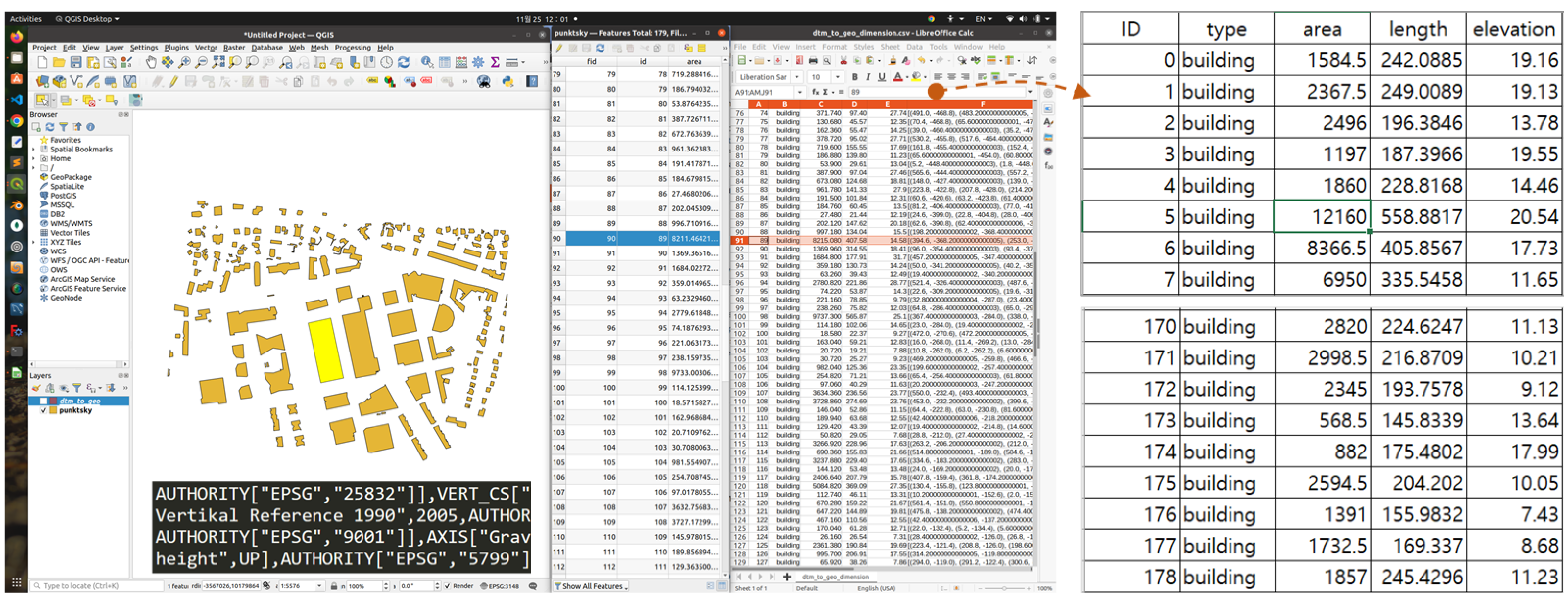This screenshot has height=603, width=1568.
Task: Enable the dtm_to_geo layer checkbox
Action: pos(44,402)
